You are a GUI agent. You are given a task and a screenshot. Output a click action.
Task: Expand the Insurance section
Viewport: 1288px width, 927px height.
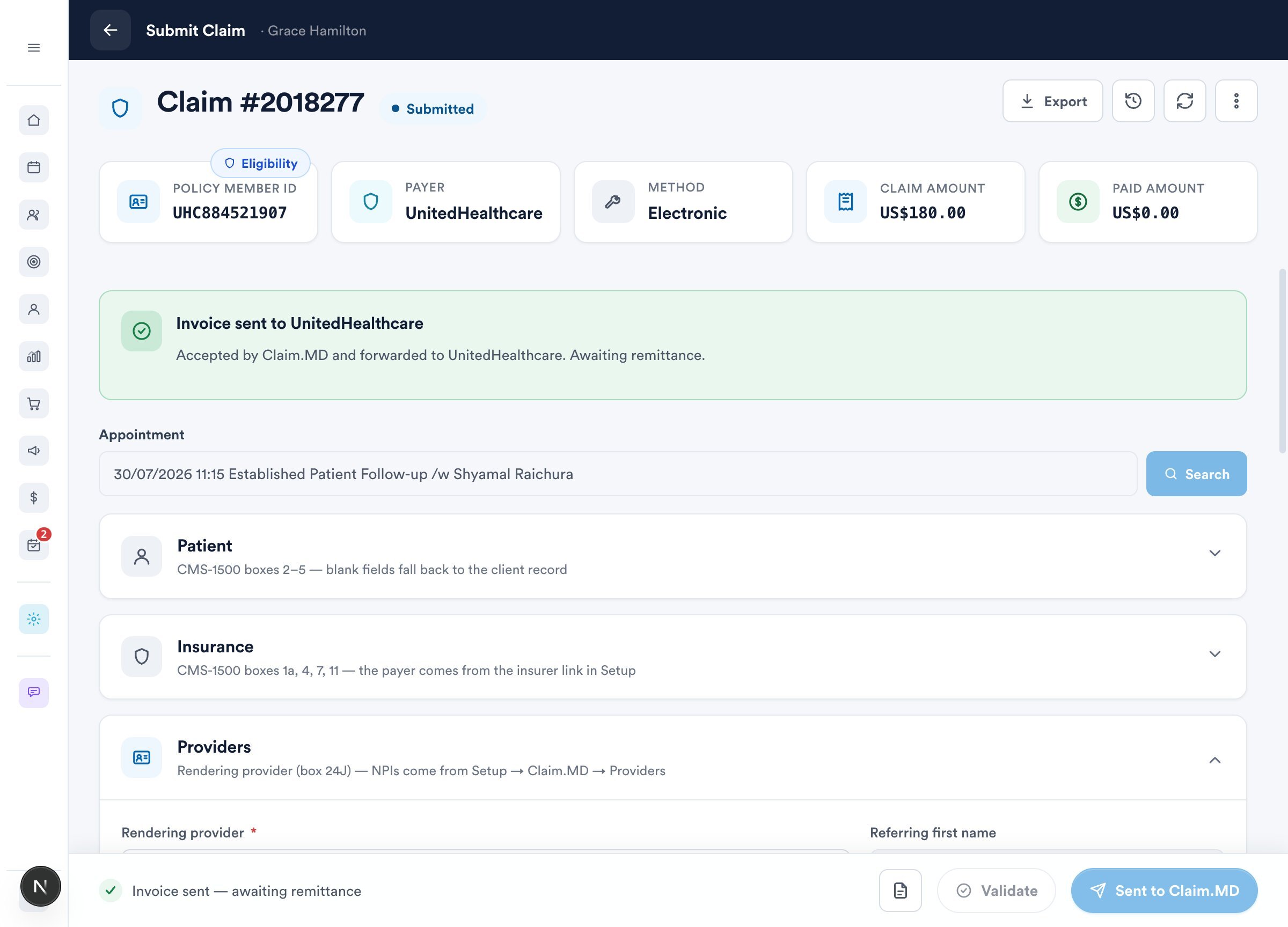[672, 657]
